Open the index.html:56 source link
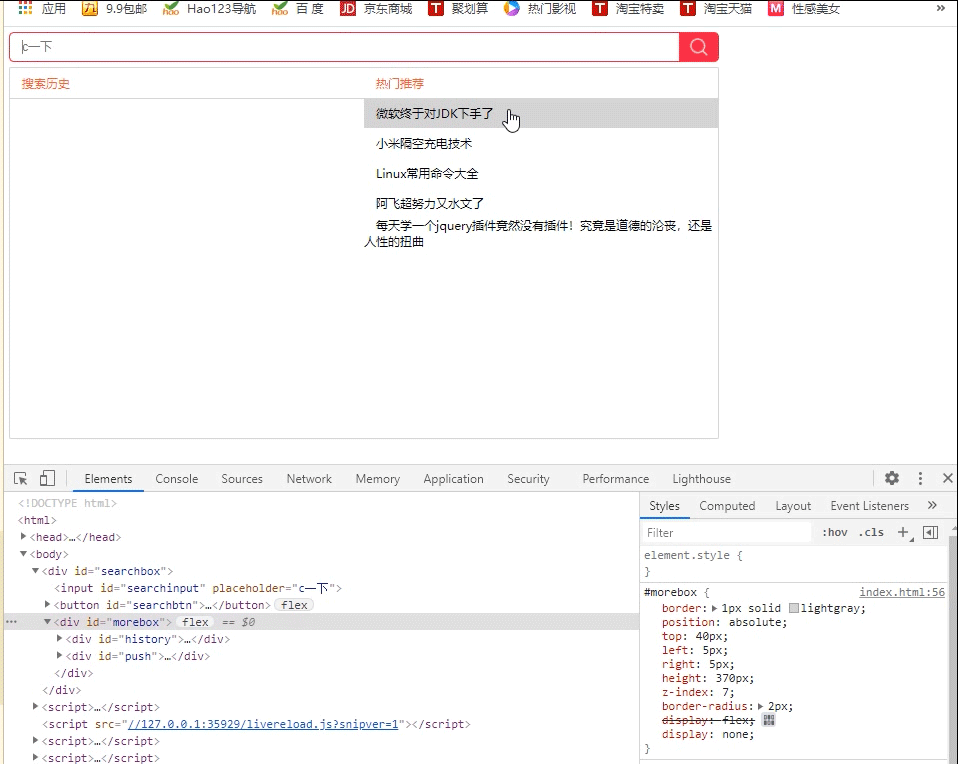 (901, 592)
